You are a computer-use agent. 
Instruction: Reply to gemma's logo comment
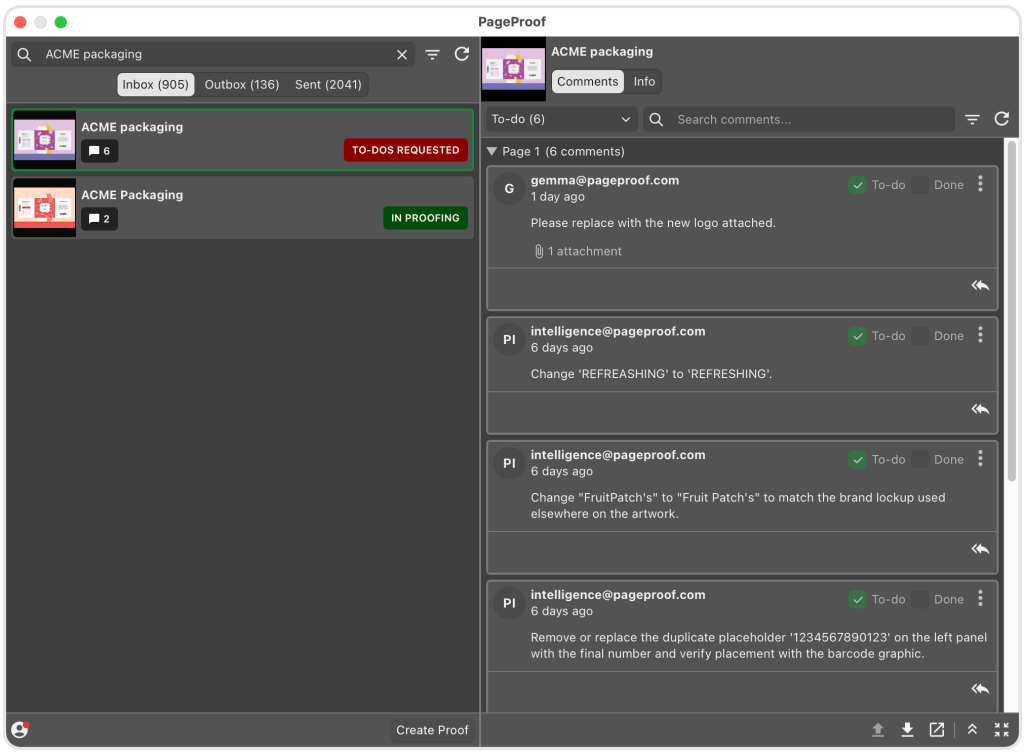980,286
